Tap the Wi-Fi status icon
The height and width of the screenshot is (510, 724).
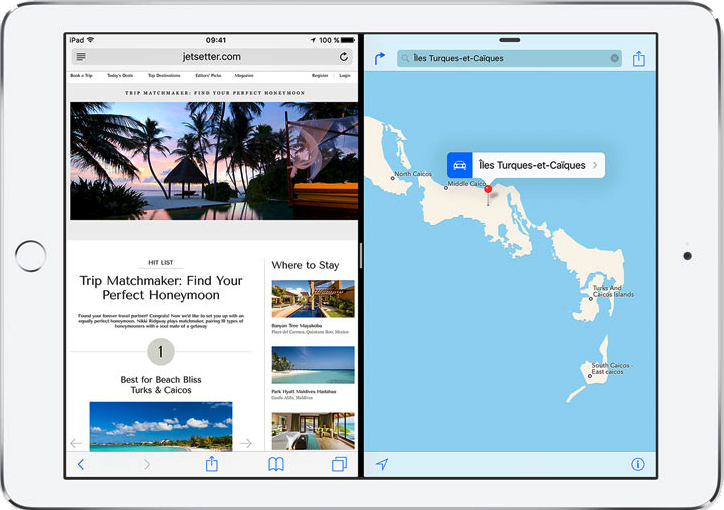coord(90,40)
